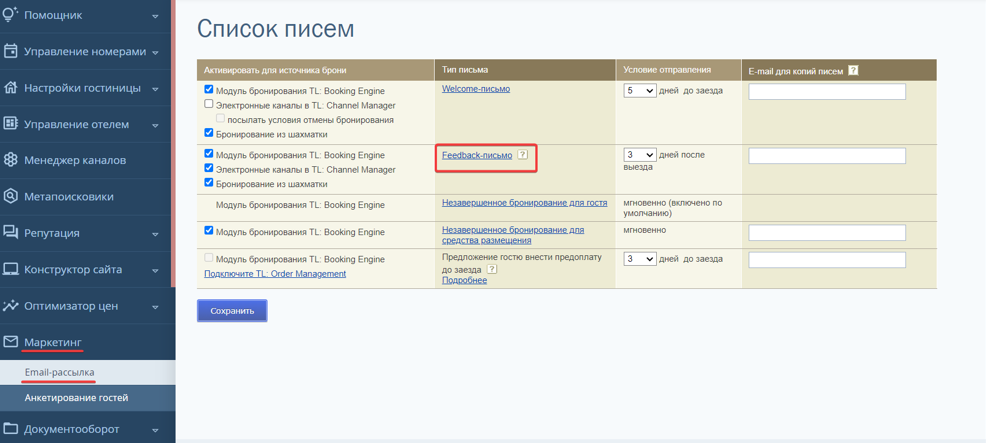
Task: Open Незавершенное бронирование для гостя link
Action: click(524, 203)
